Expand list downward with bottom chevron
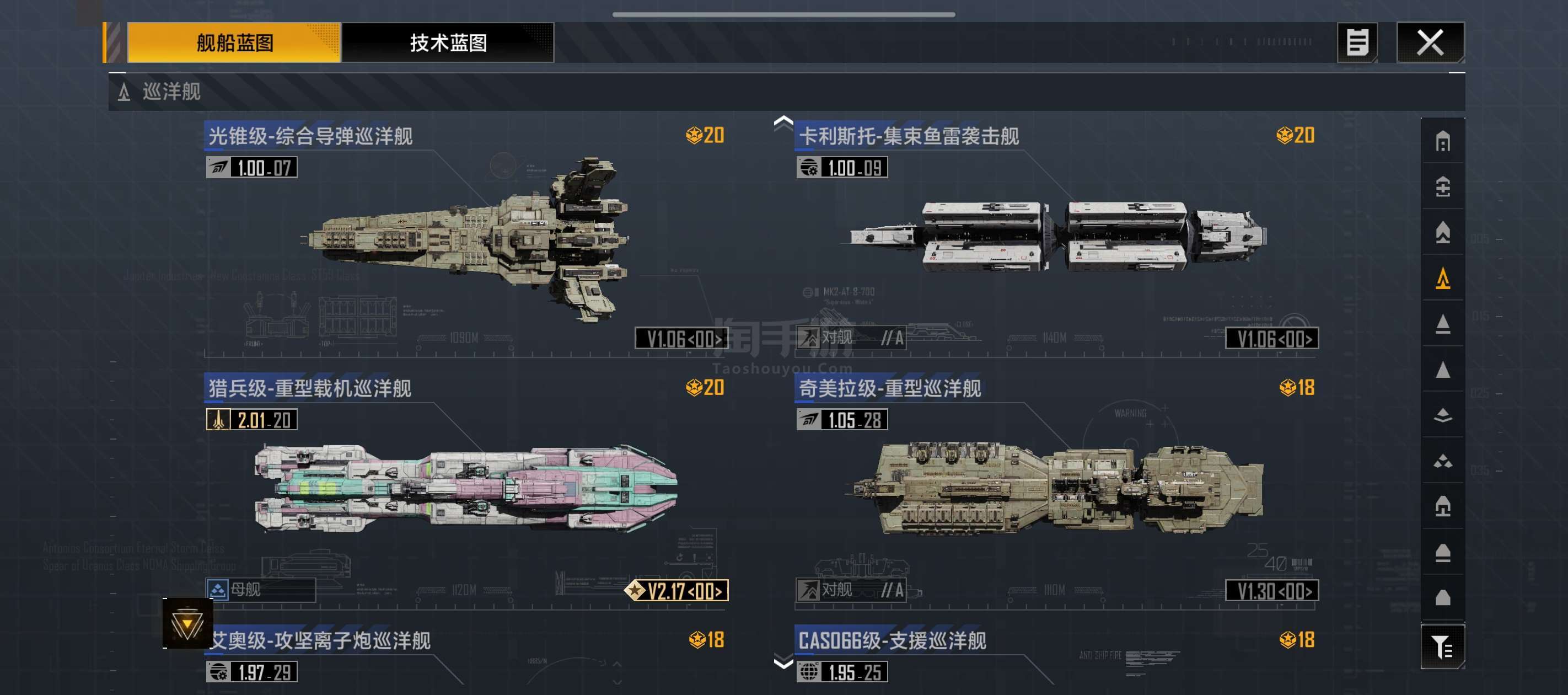Viewport: 1568px width, 695px height. (x=783, y=661)
